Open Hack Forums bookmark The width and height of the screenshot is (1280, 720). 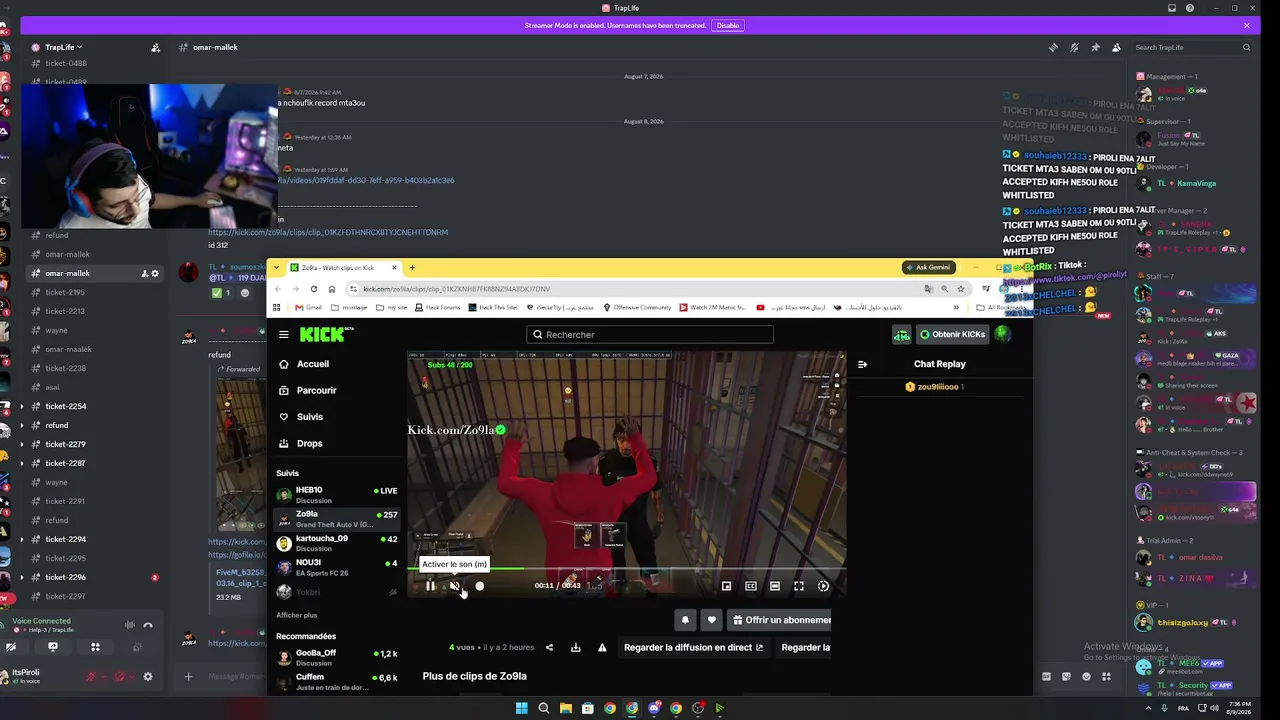[x=437, y=307]
